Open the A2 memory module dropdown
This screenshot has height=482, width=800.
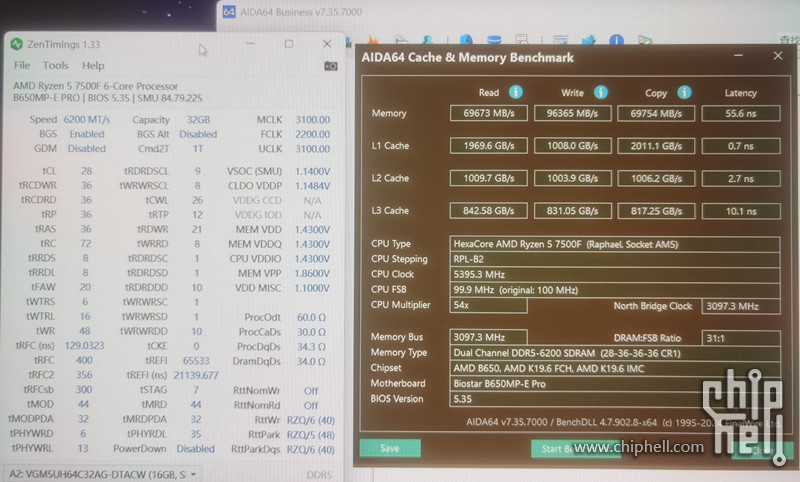pyautogui.click(x=102, y=474)
